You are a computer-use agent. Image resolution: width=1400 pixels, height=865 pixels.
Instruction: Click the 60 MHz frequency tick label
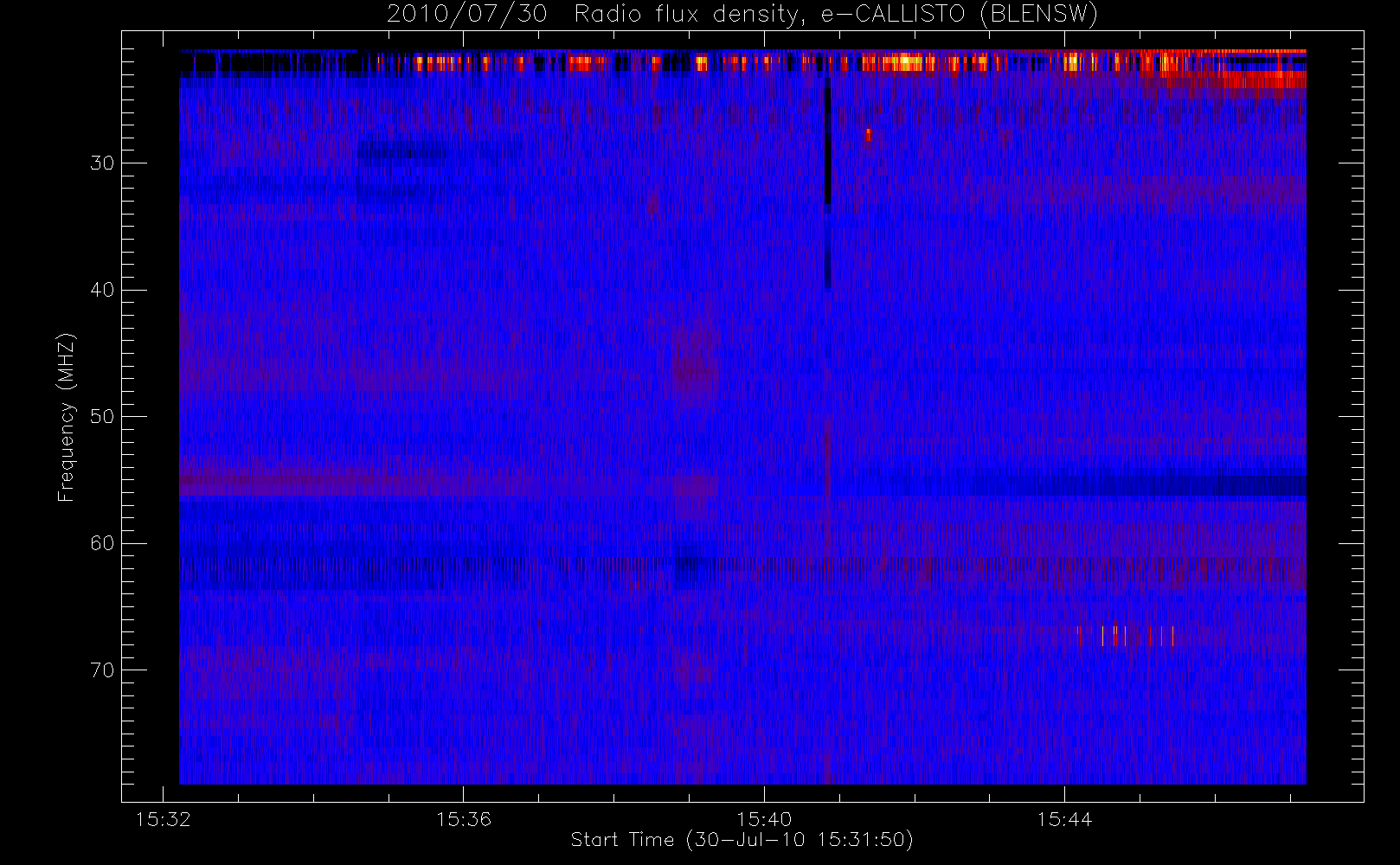click(x=102, y=543)
